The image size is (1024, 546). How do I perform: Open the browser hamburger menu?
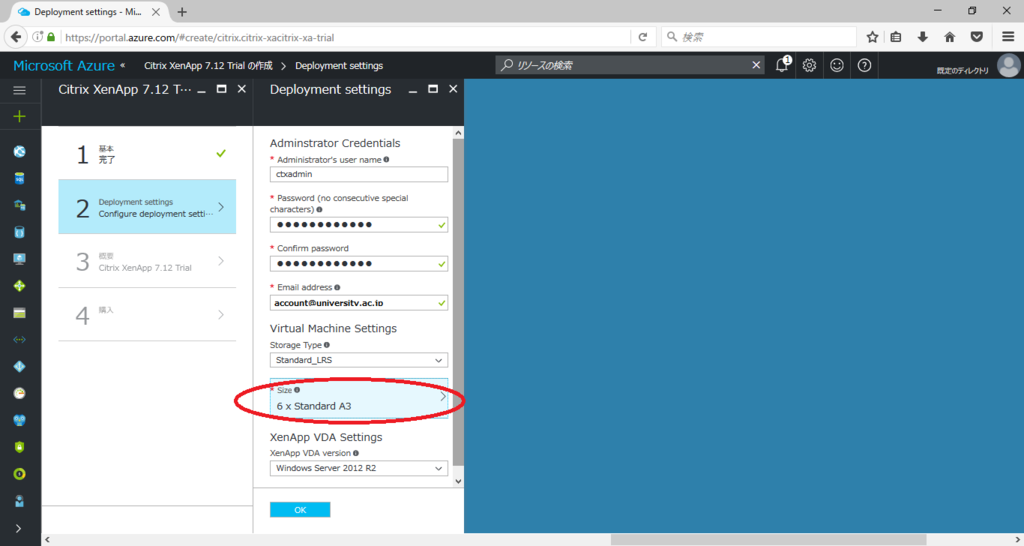pyautogui.click(x=1008, y=37)
